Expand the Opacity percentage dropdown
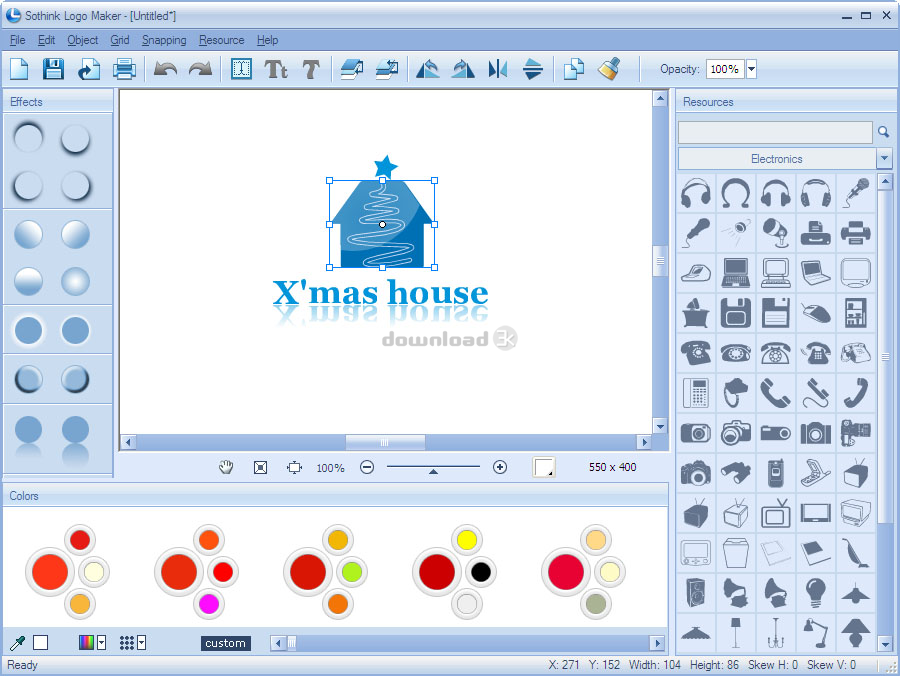Image resolution: width=900 pixels, height=676 pixels. [751, 69]
